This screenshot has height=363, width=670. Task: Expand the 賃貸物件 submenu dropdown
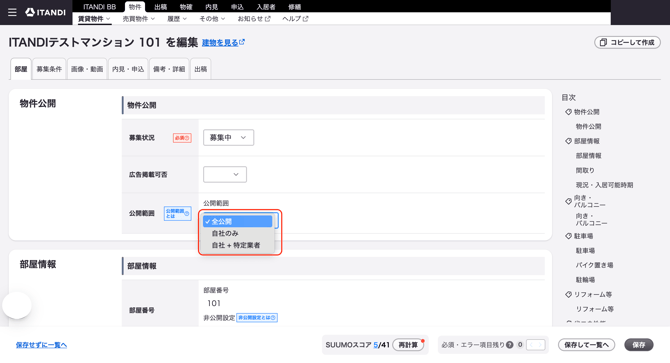click(94, 19)
